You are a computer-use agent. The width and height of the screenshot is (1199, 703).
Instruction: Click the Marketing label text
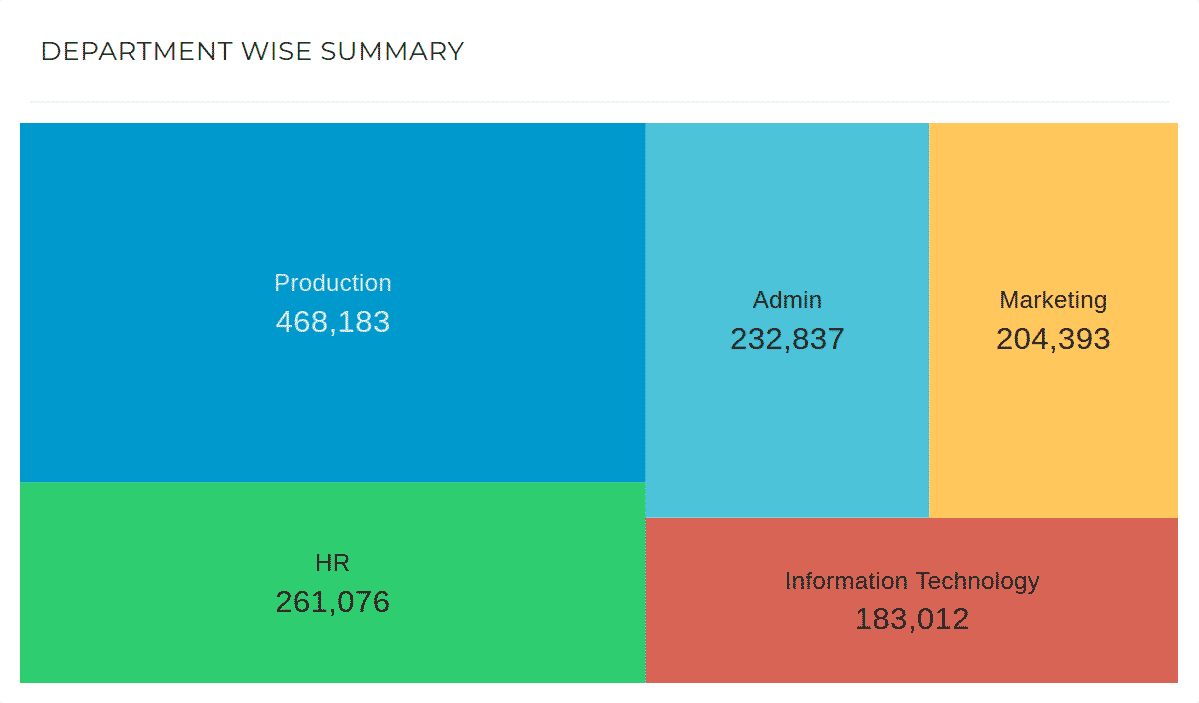(x=1053, y=300)
